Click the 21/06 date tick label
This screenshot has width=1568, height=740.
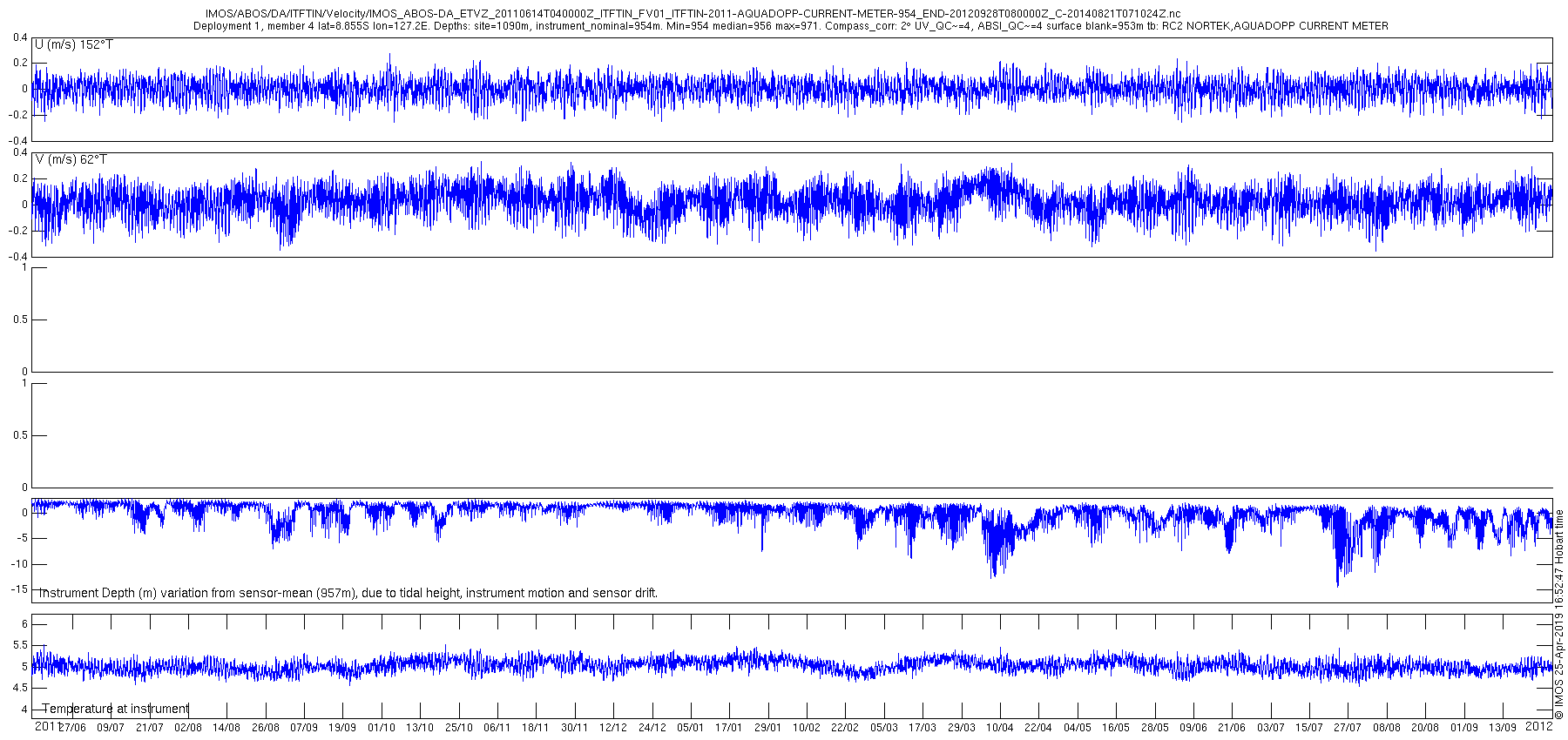(1232, 728)
